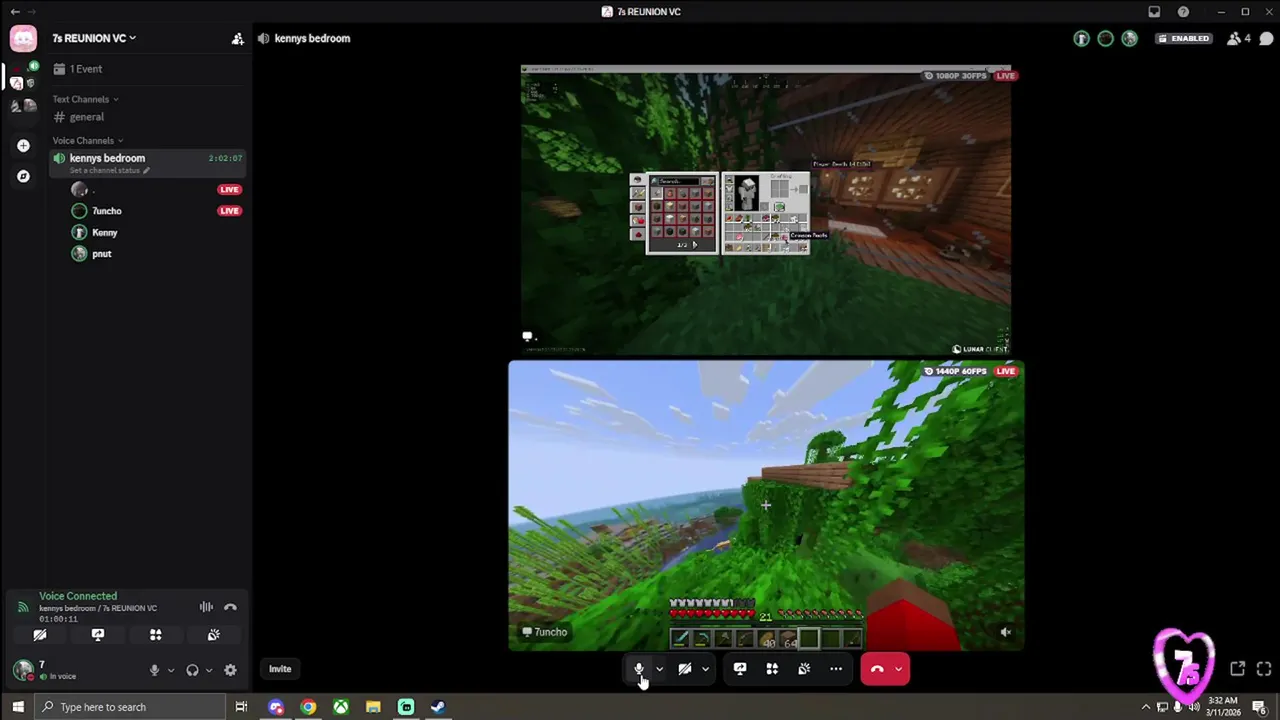The height and width of the screenshot is (720, 1280).
Task: Focus the upper 1080P 30FPS Minecraft stream
Action: (765, 209)
